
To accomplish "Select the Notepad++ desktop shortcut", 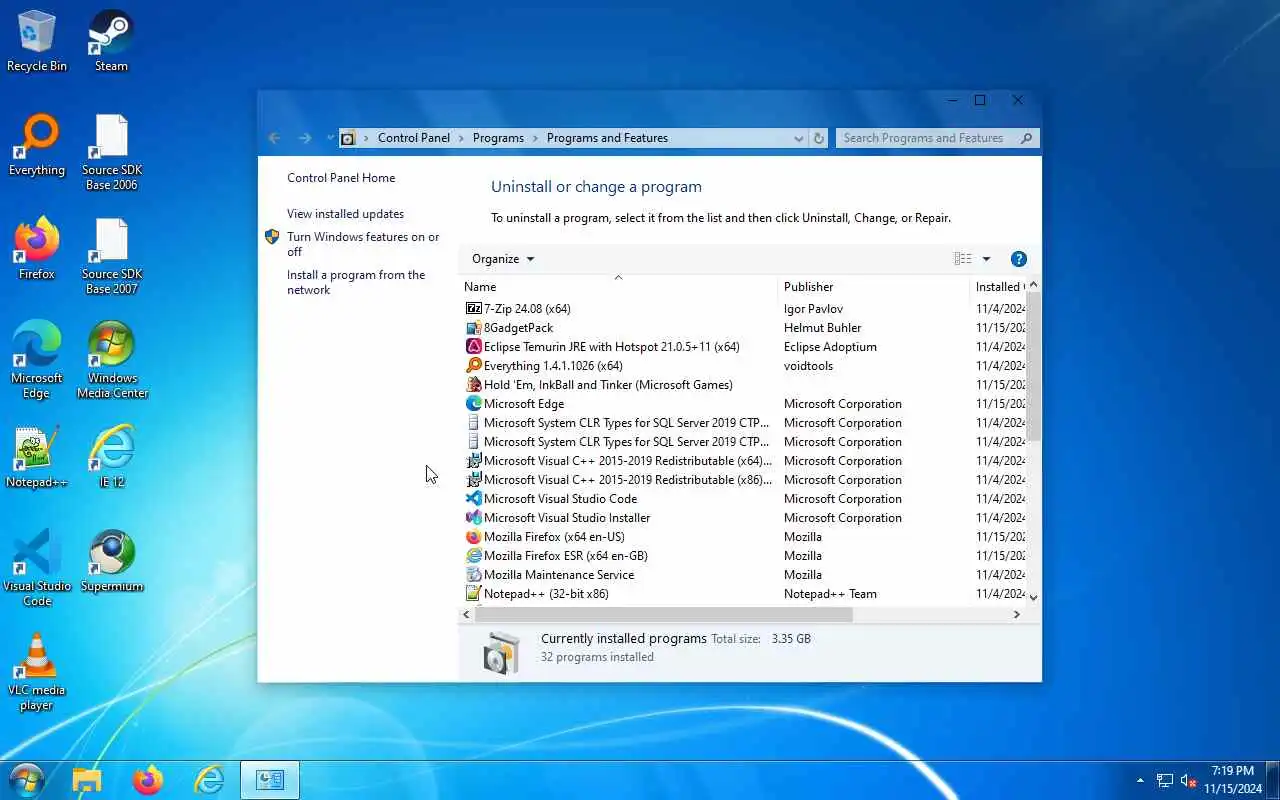I will click(37, 458).
